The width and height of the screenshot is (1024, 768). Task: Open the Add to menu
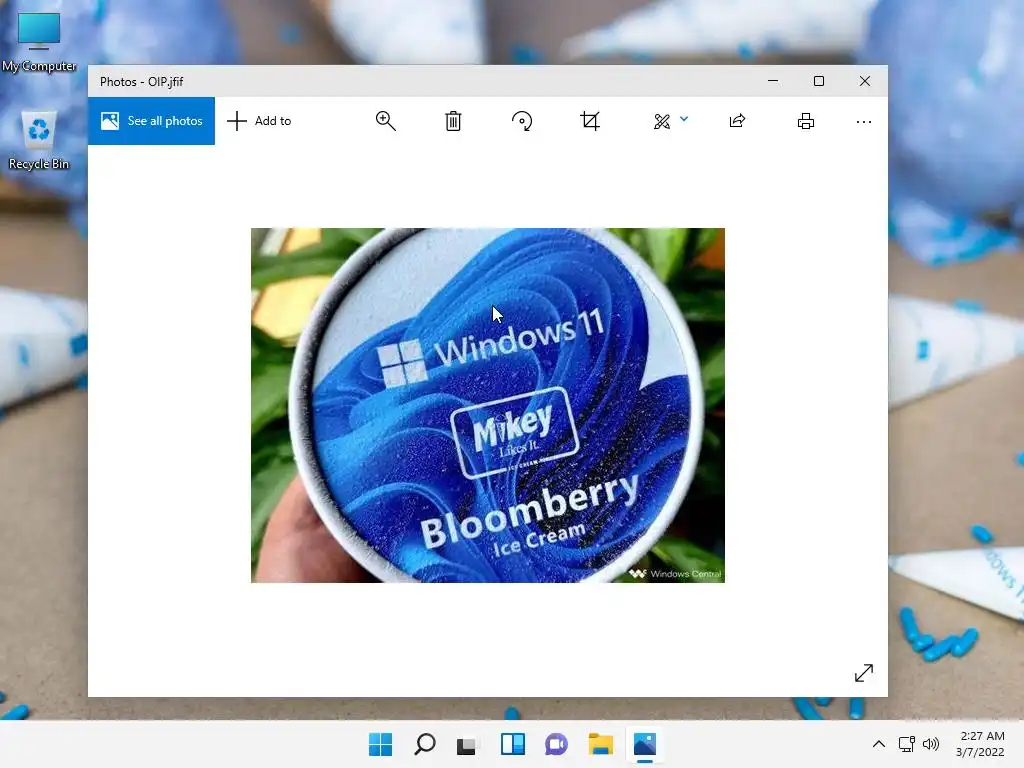point(259,121)
